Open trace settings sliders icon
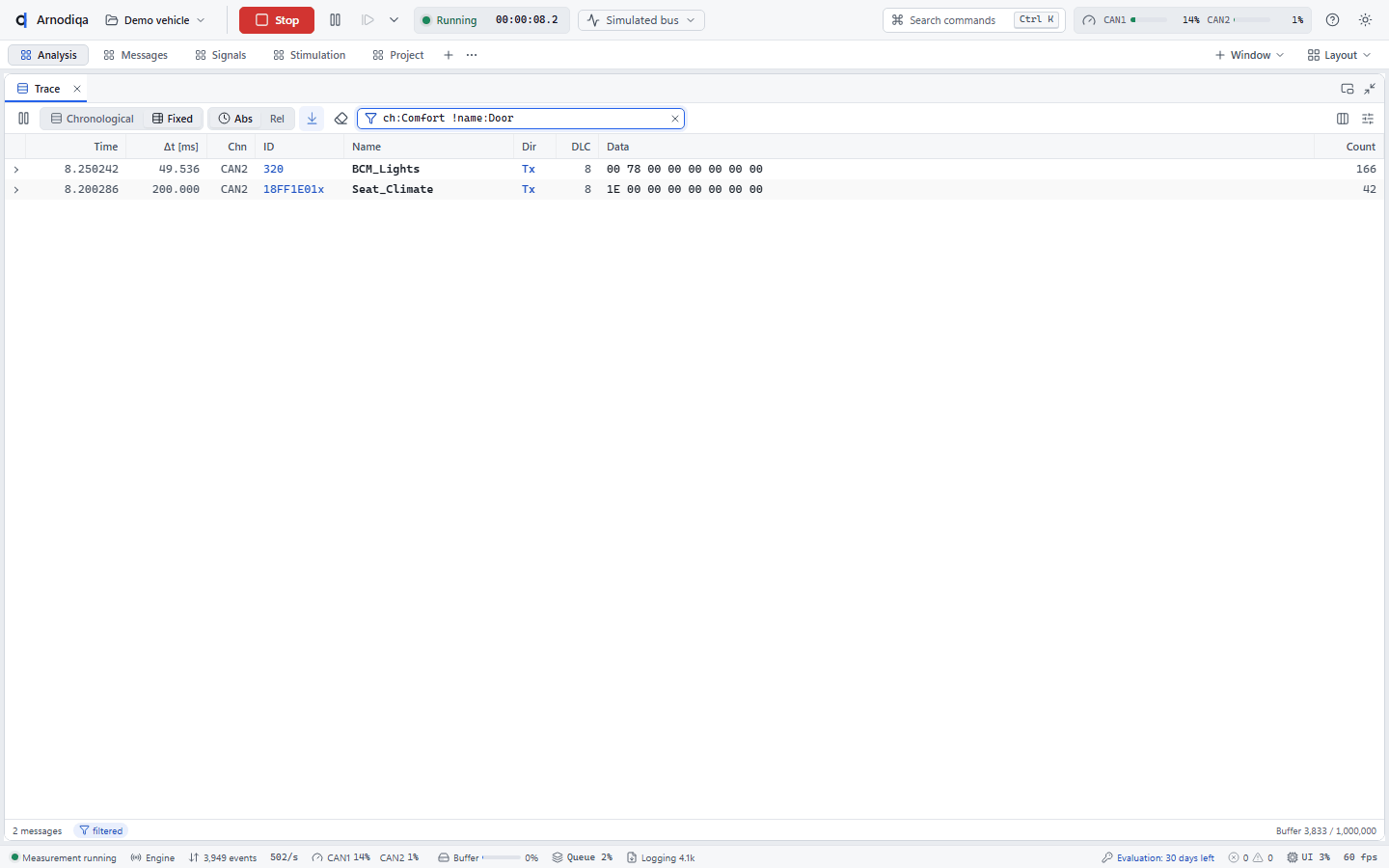This screenshot has height=868, width=1389. [1368, 119]
